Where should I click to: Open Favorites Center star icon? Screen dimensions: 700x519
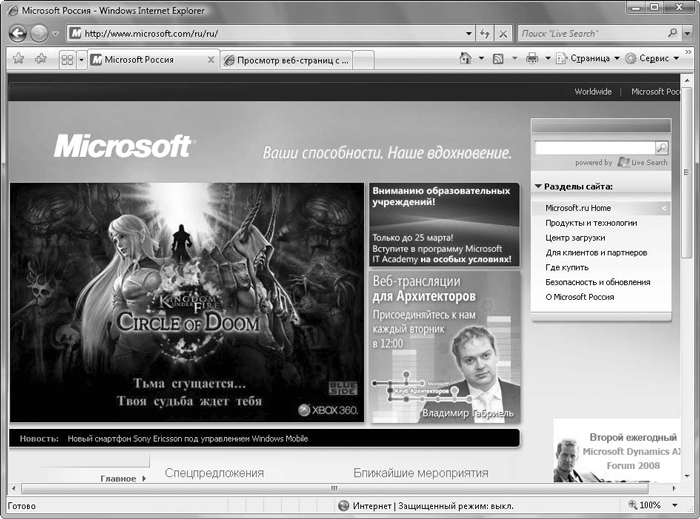pyautogui.click(x=18, y=59)
